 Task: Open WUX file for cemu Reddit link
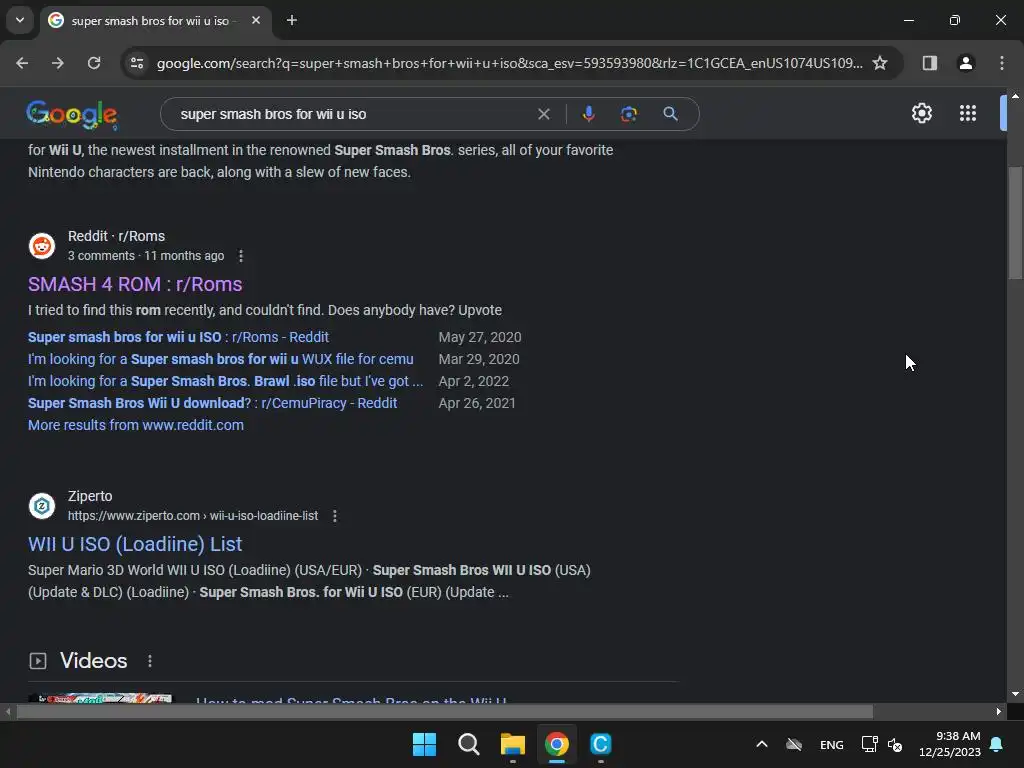click(x=221, y=359)
